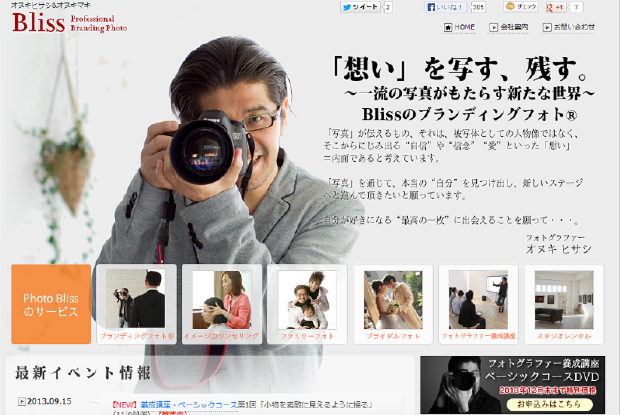Click the house icon next to HOME
This screenshot has height=415, width=620.
click(448, 27)
